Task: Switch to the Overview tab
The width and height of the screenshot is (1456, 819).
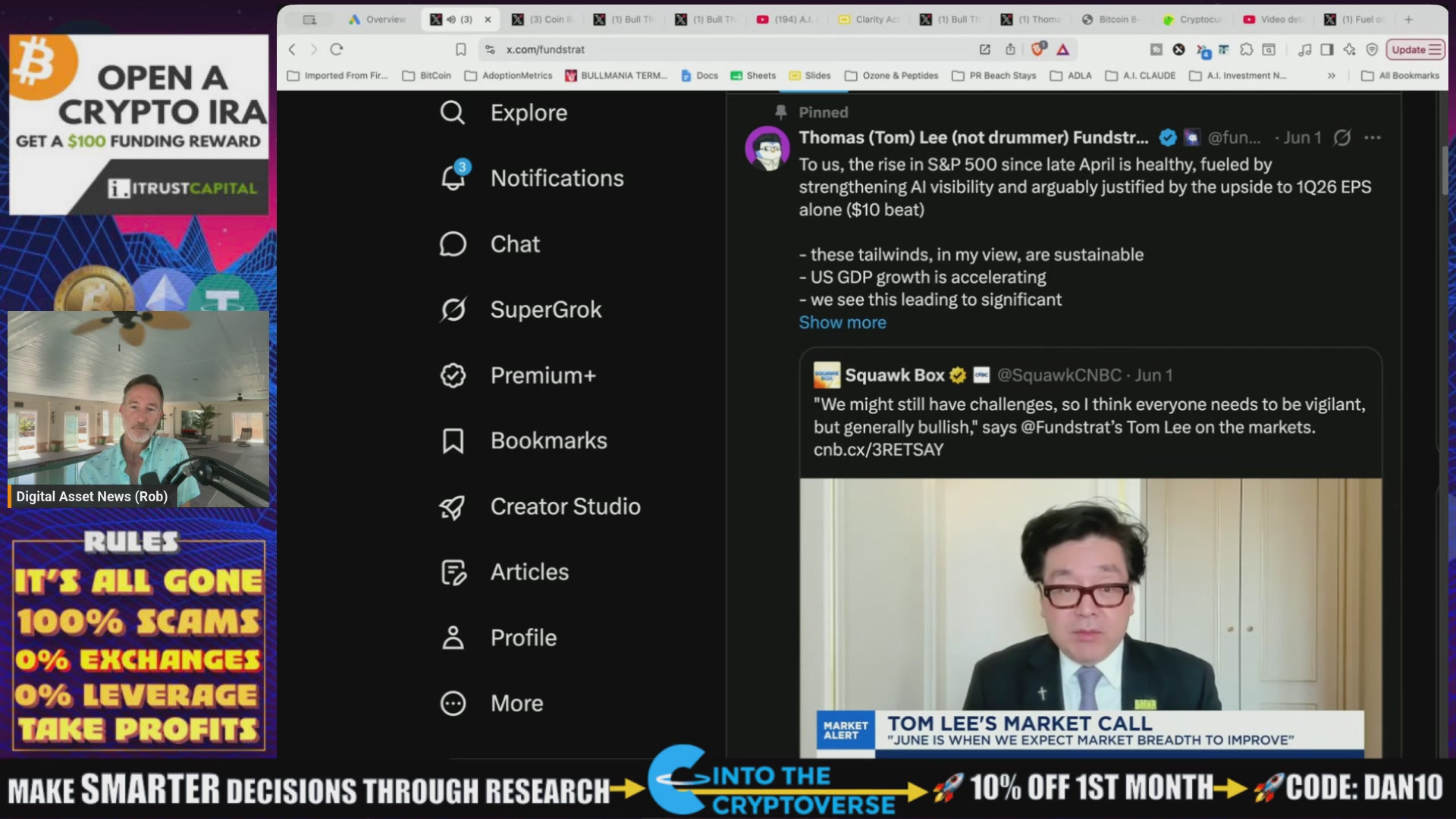Action: [378, 20]
